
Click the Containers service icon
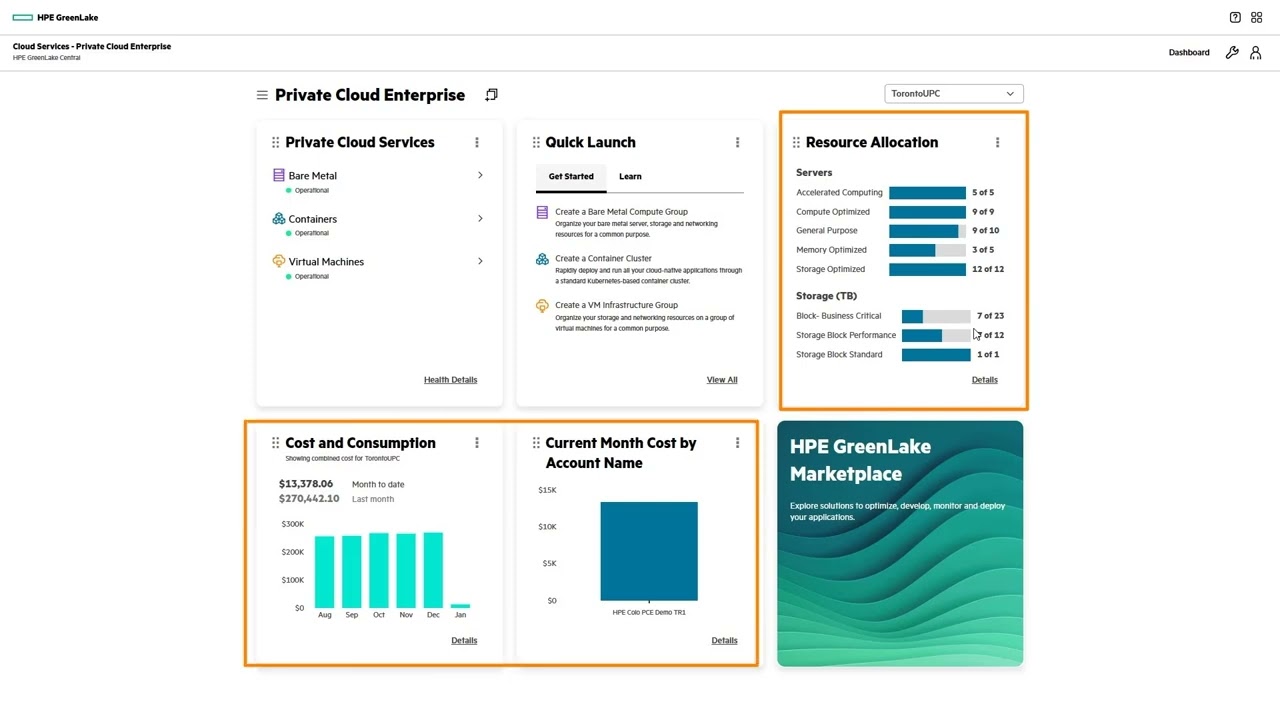point(279,218)
